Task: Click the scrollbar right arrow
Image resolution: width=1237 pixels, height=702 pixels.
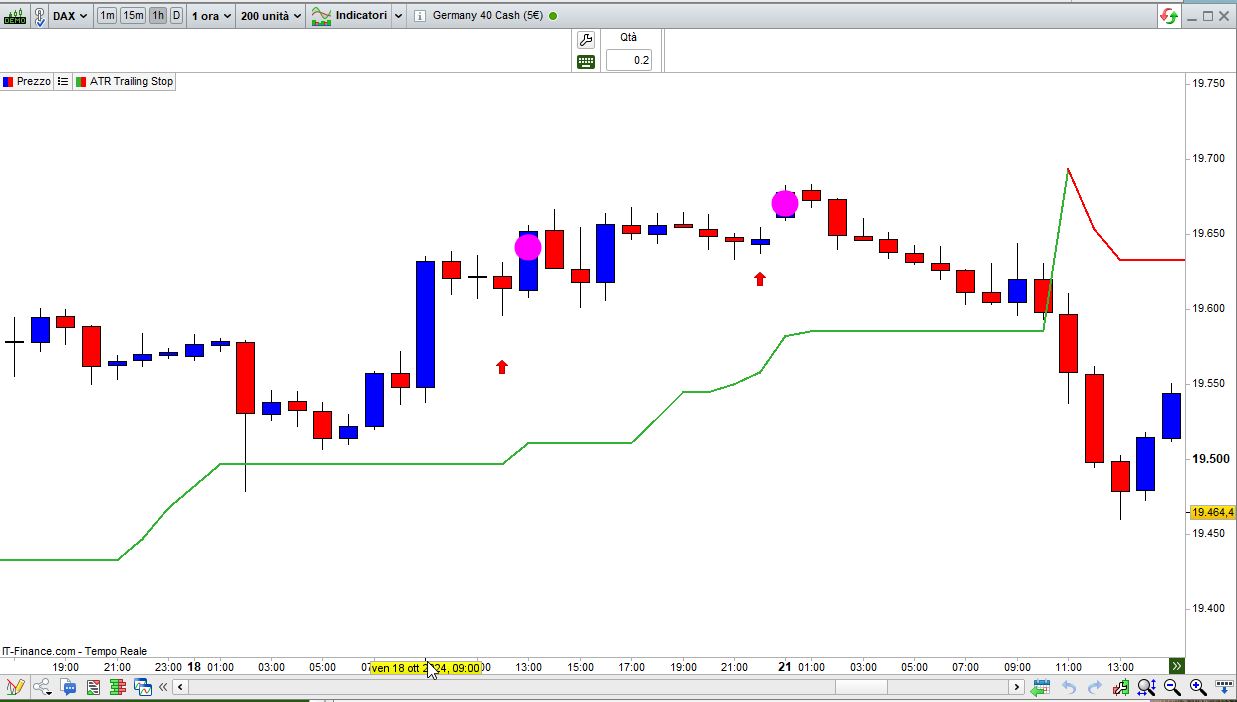Action: tap(1016, 687)
